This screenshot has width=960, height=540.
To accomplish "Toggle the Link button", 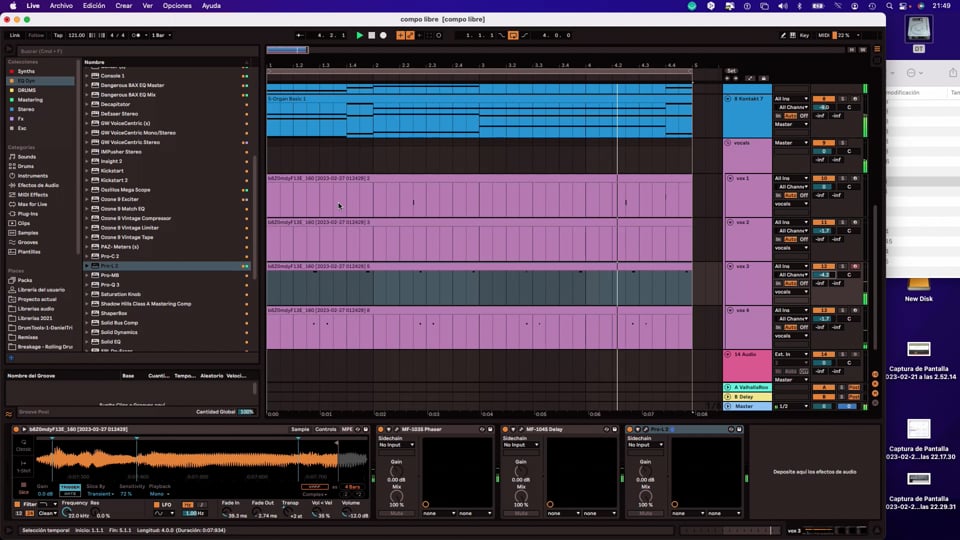I will [x=15, y=36].
